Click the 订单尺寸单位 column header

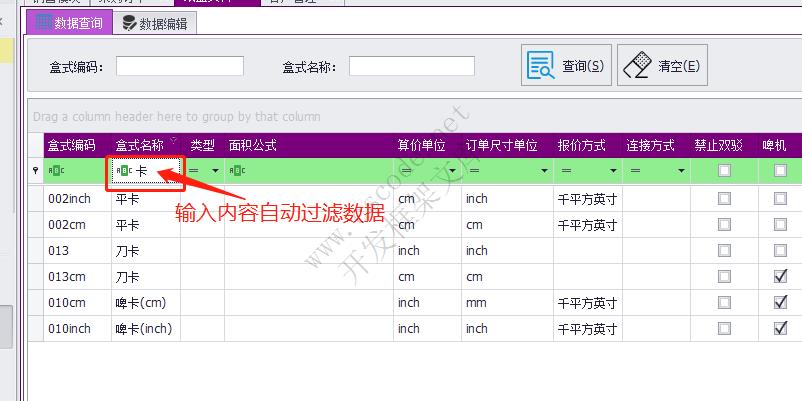tap(507, 146)
